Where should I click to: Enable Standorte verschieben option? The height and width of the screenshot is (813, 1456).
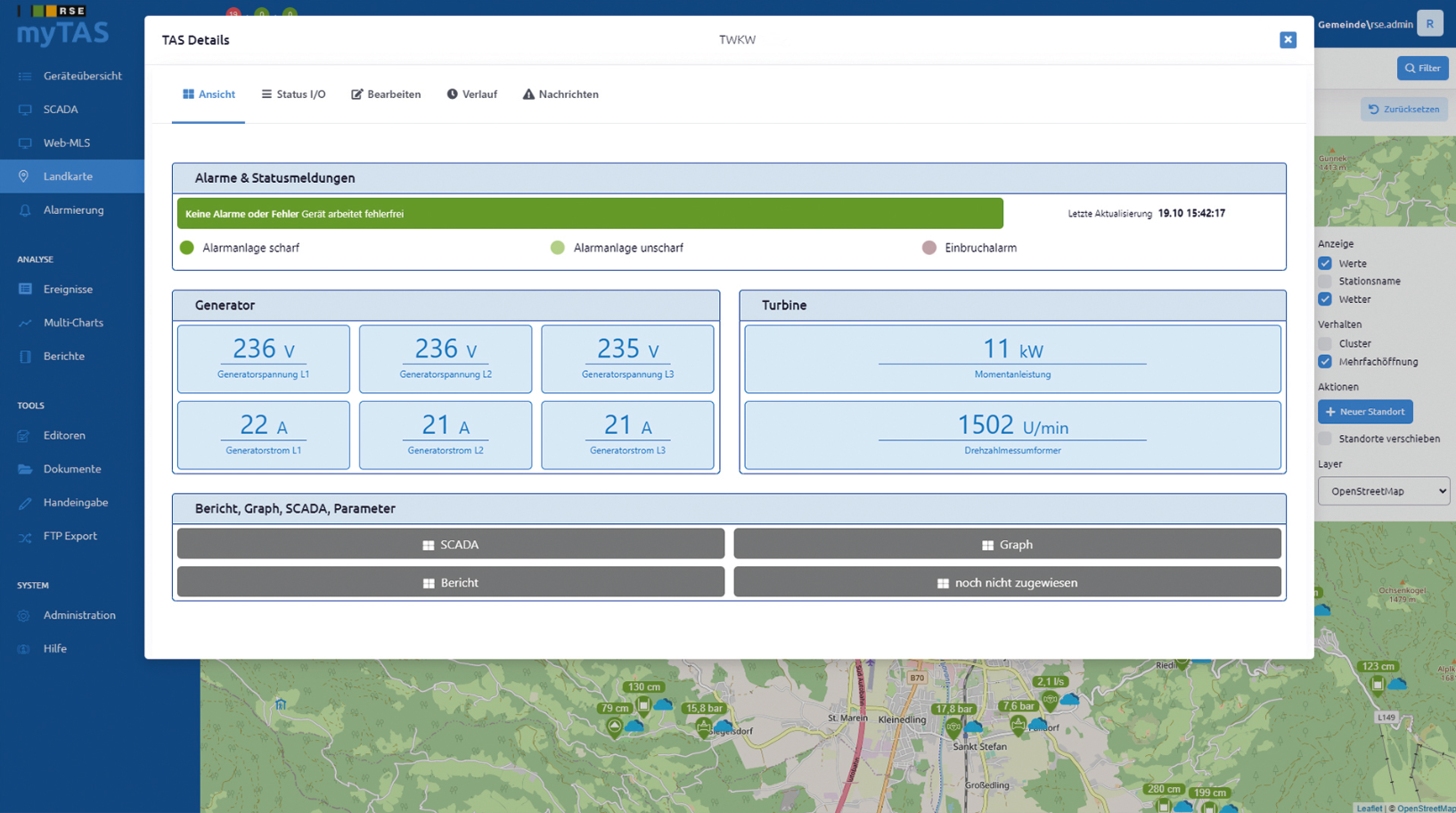click(x=1325, y=439)
